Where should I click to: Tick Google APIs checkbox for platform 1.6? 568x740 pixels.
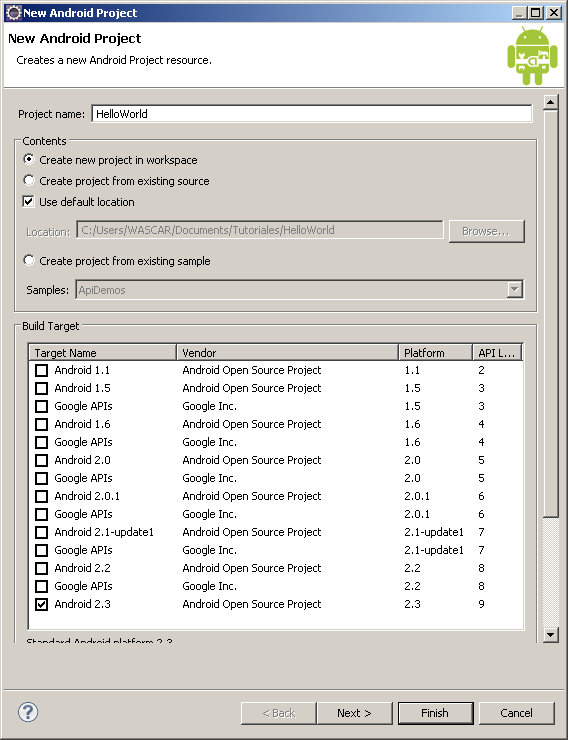pyautogui.click(x=42, y=442)
